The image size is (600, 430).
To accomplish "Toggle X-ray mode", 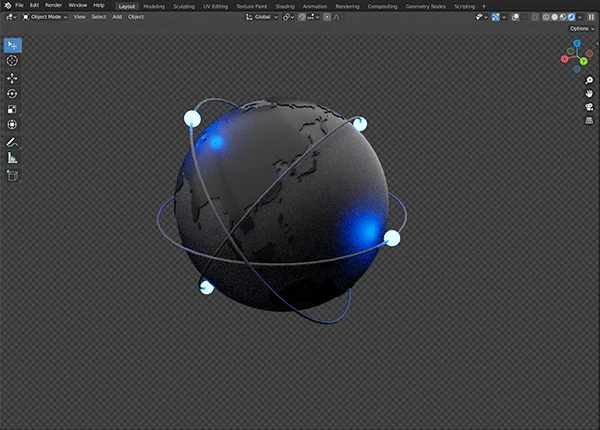I will click(535, 17).
